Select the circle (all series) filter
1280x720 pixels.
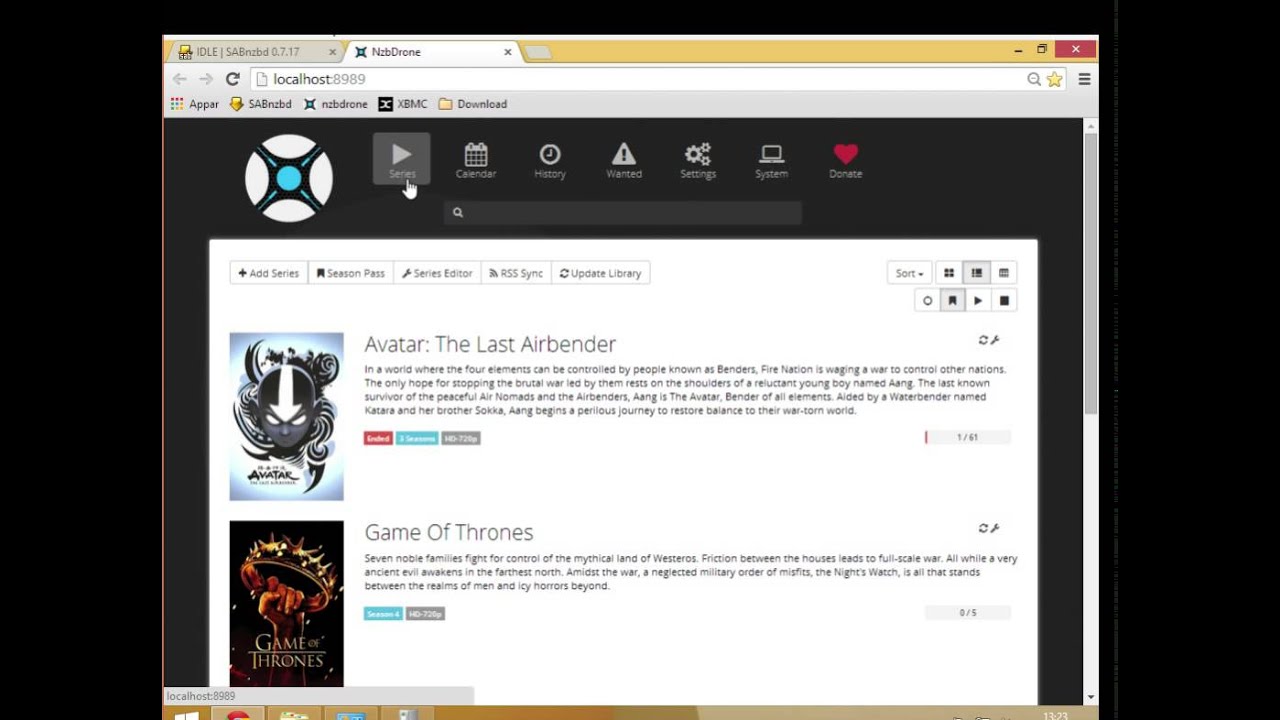(927, 301)
